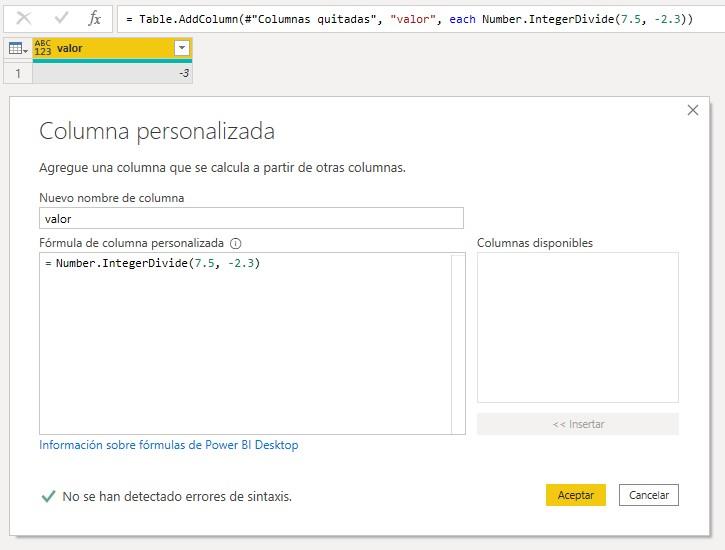
Task: Confirm with the Aceptar button
Action: point(575,495)
